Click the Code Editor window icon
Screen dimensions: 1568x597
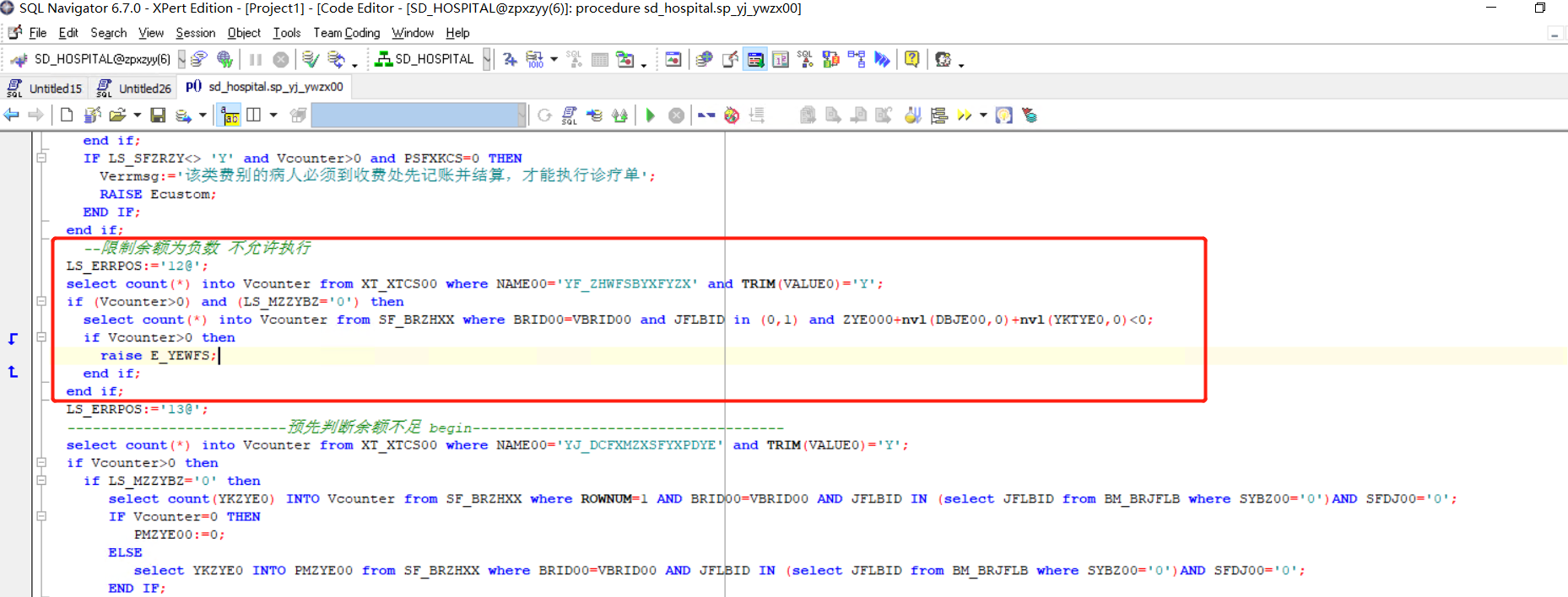(755, 59)
